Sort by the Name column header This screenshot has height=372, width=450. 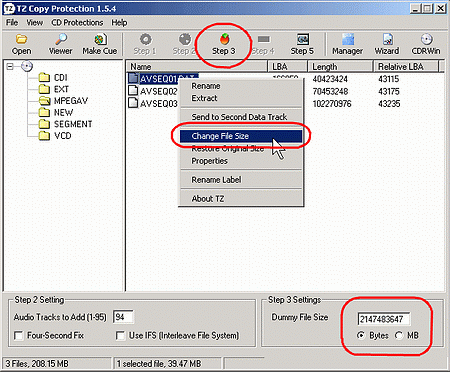(197, 67)
